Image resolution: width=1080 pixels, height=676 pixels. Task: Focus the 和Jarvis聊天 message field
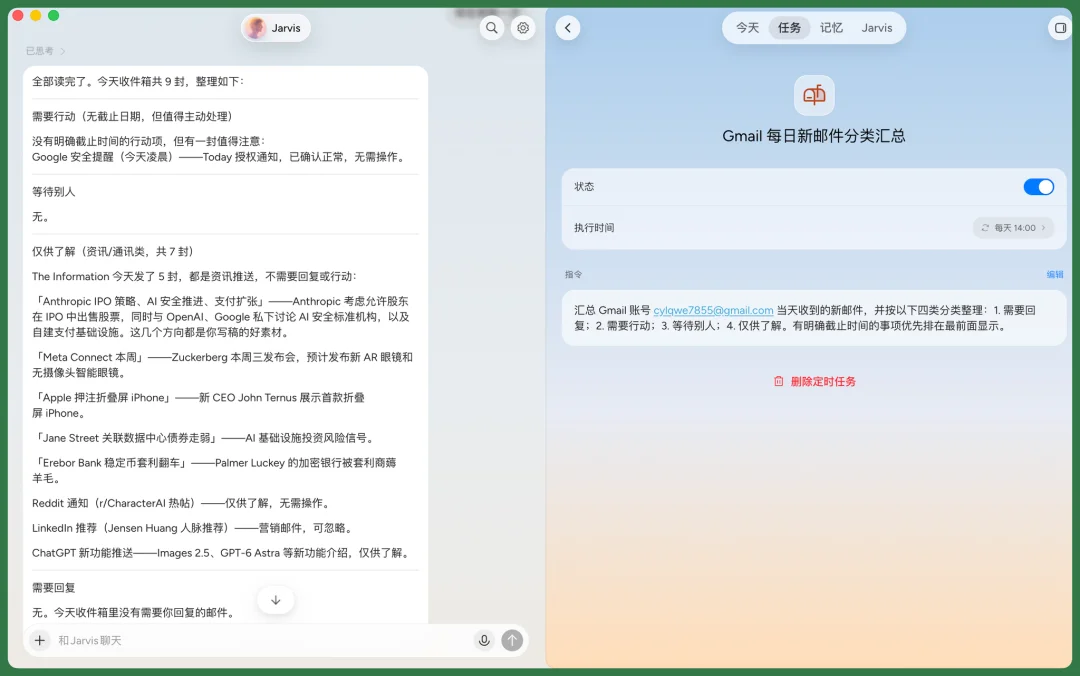click(262, 640)
